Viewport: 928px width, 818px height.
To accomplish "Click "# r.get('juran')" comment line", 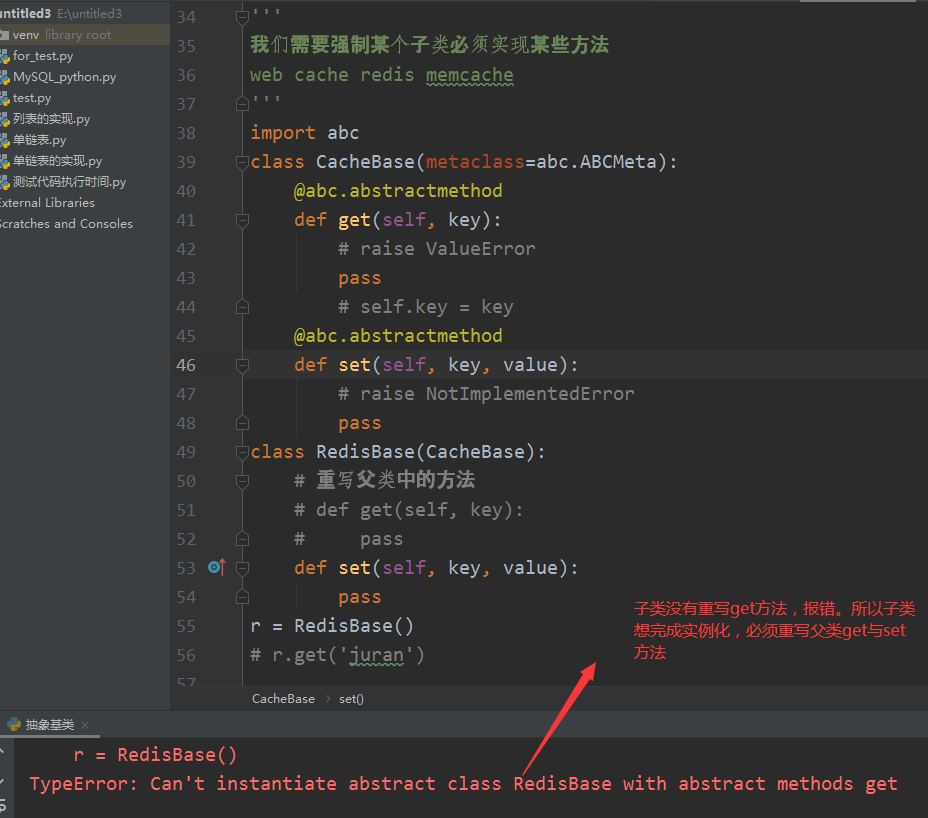I will (x=337, y=655).
